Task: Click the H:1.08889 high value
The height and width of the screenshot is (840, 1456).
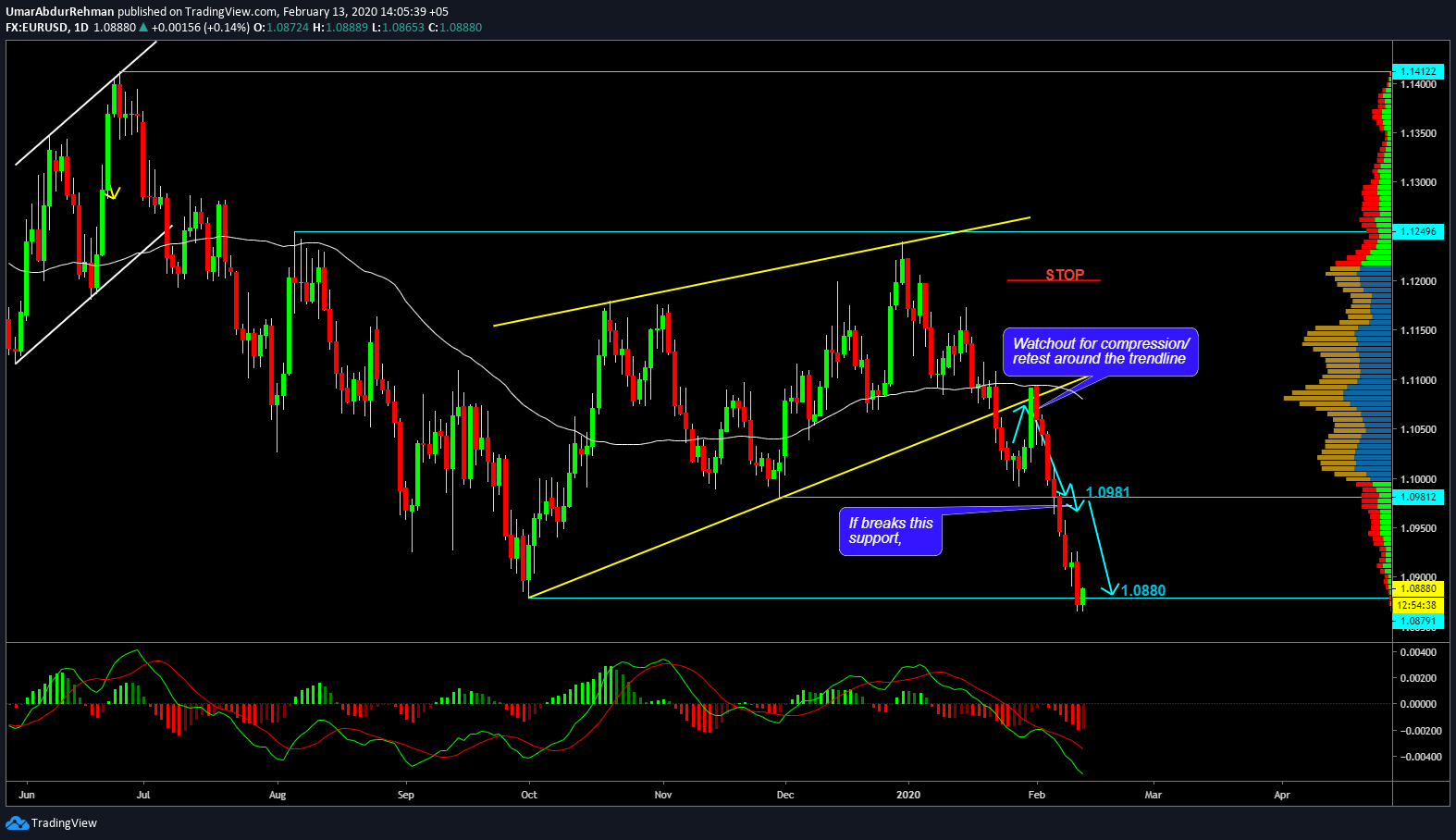Action: 340,28
